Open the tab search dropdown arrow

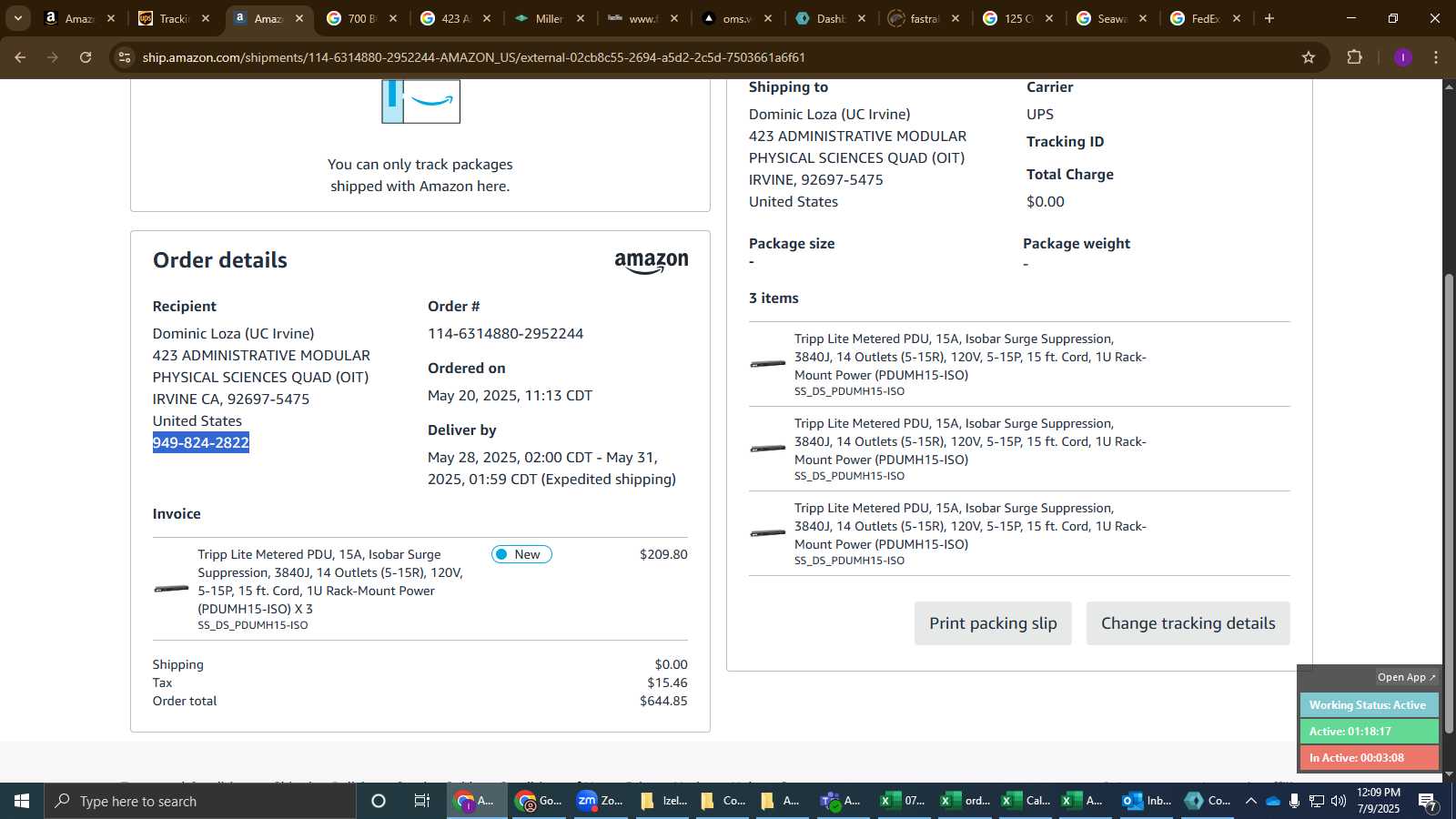pos(17,18)
